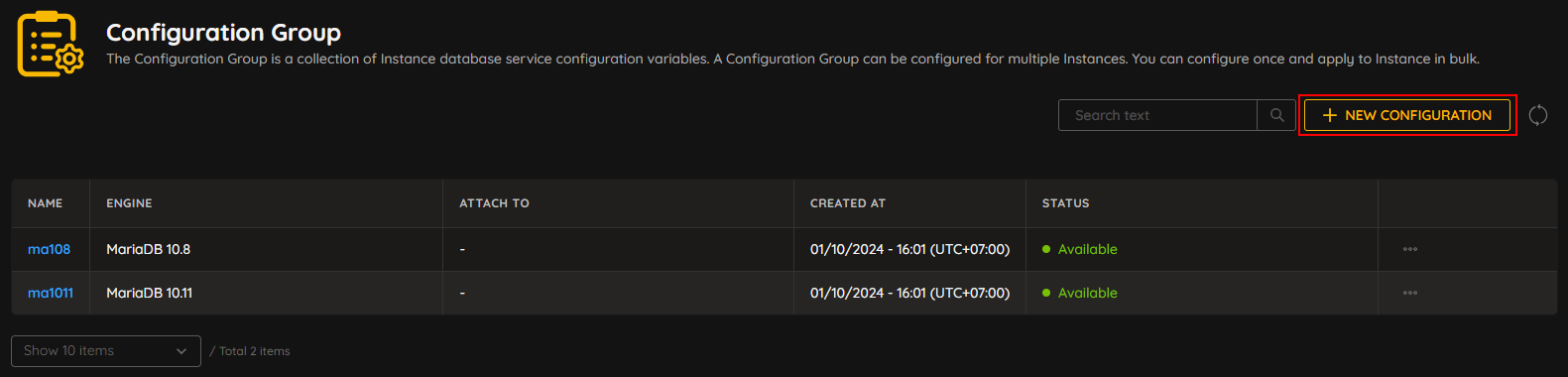Expand the Show 10 items dropdown

pyautogui.click(x=106, y=351)
